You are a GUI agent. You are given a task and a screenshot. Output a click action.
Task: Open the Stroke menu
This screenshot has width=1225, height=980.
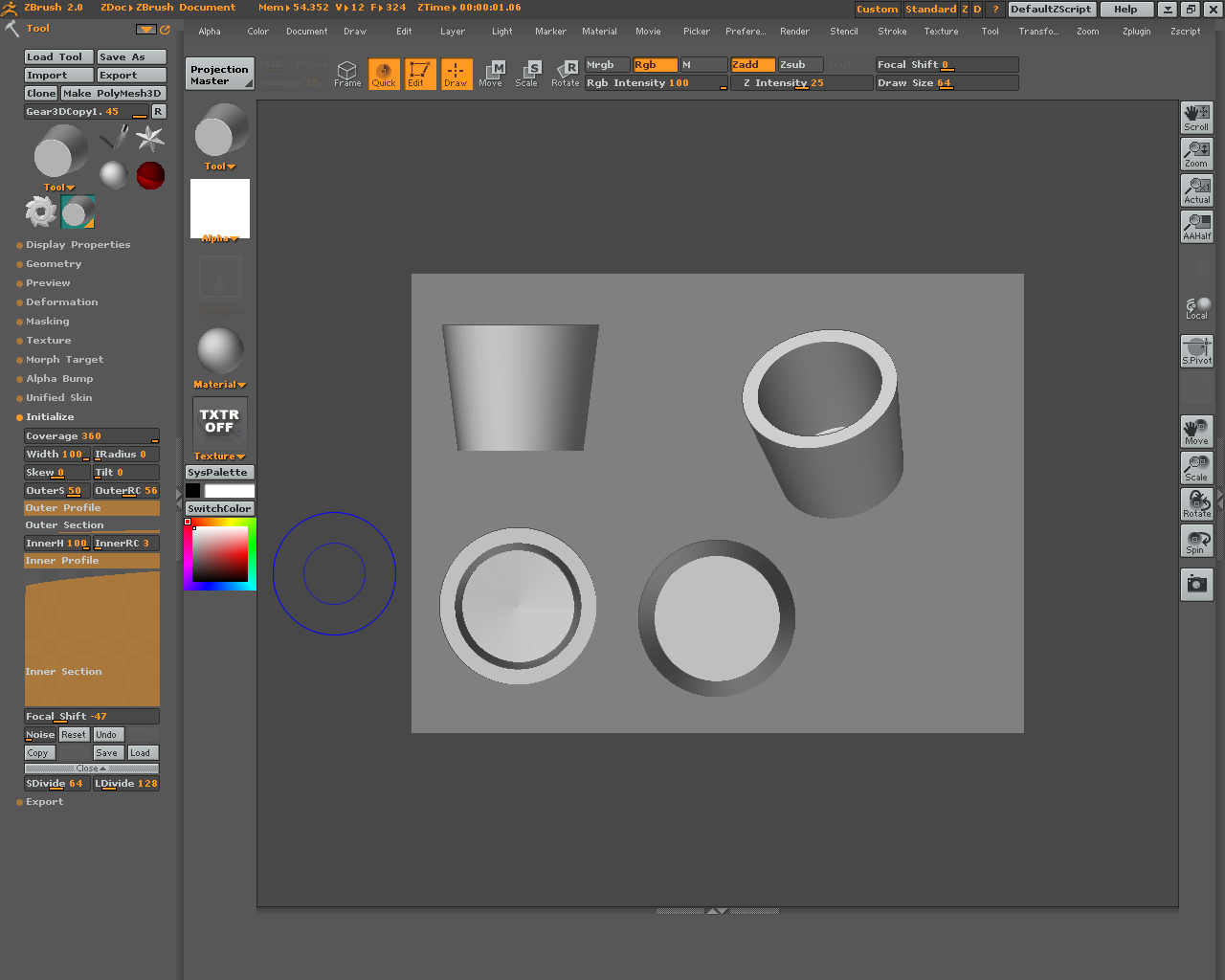pos(892,32)
